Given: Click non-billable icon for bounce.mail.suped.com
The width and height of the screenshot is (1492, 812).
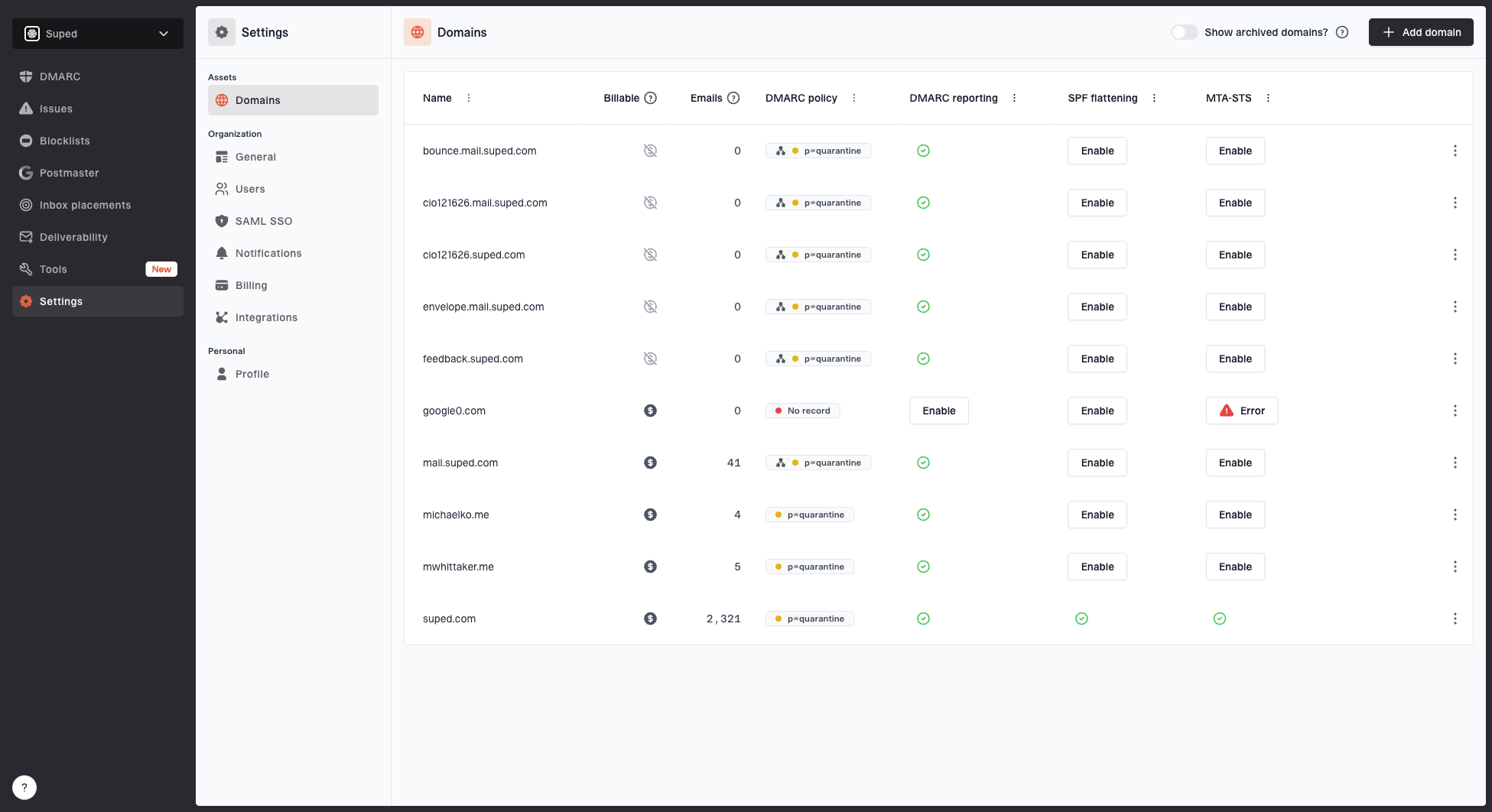Looking at the screenshot, I should (651, 151).
